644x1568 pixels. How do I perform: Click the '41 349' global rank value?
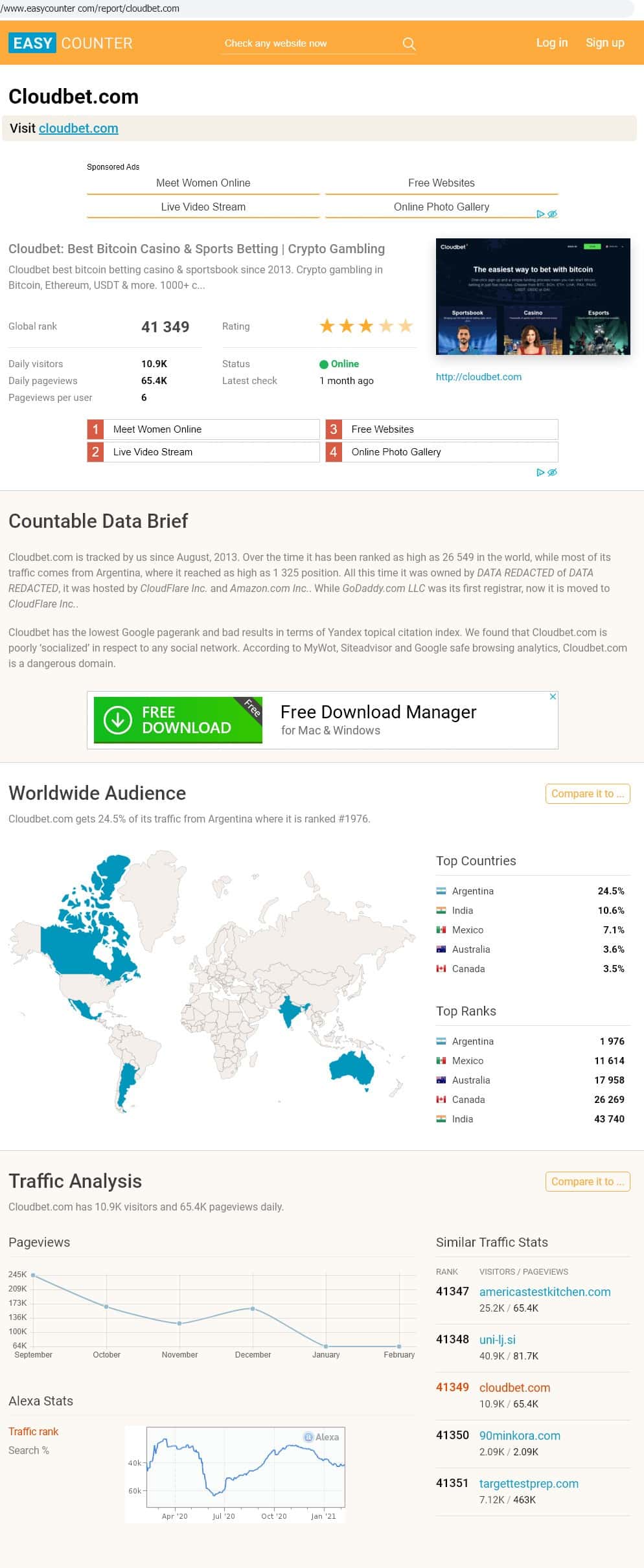tap(165, 327)
